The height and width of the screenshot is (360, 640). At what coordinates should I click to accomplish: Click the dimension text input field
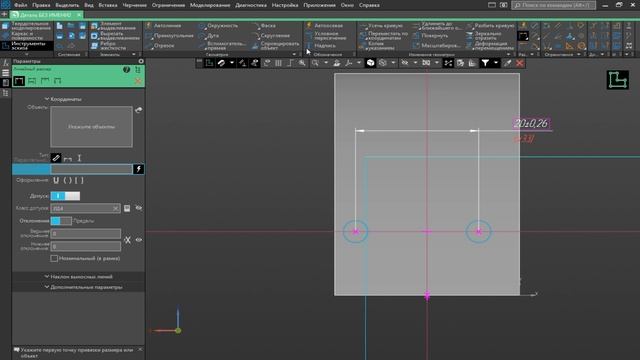[x=91, y=169]
